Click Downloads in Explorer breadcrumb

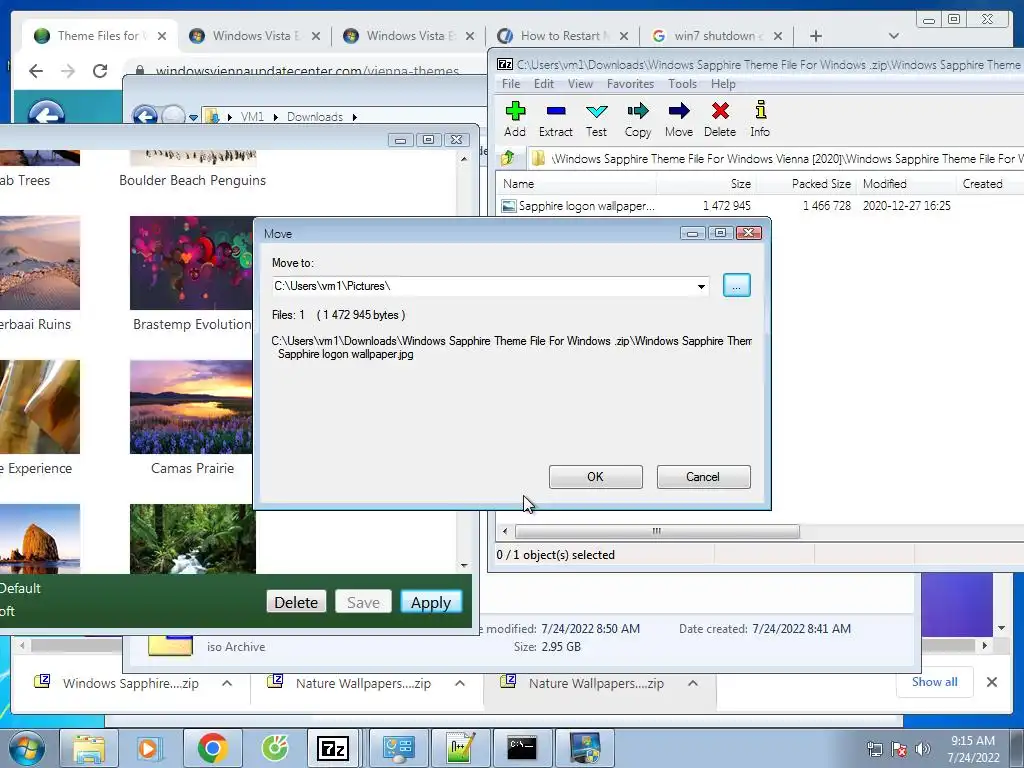point(315,117)
